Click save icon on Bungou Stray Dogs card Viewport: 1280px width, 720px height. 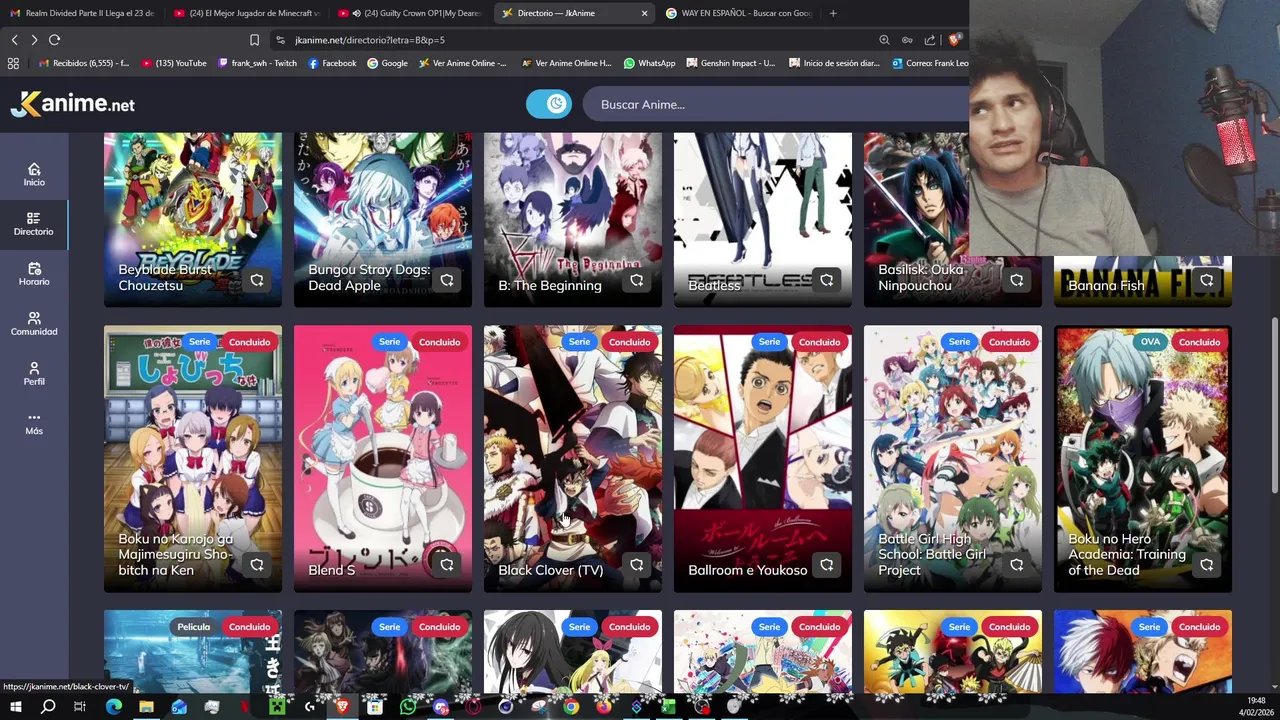pyautogui.click(x=447, y=280)
